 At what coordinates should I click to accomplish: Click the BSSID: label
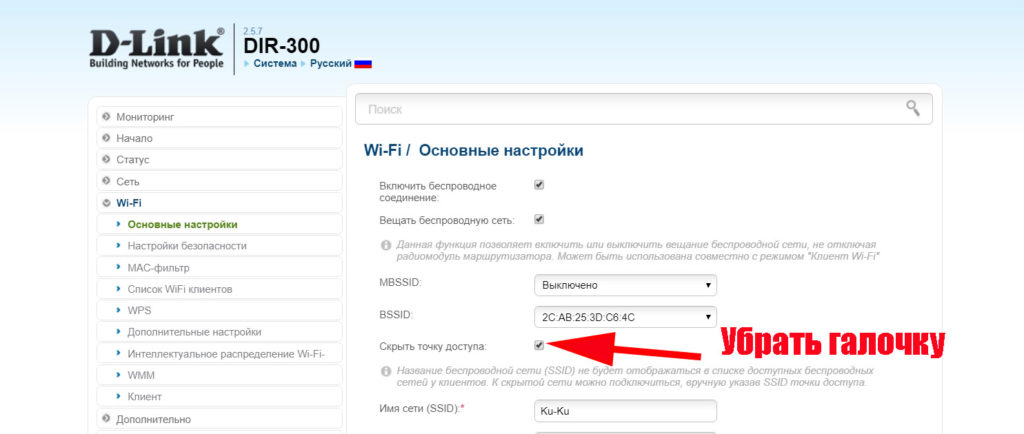click(x=396, y=315)
